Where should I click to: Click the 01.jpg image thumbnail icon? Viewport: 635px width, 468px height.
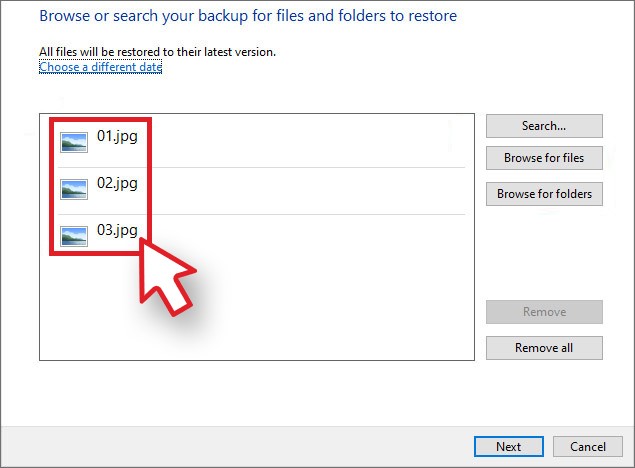coord(74,142)
